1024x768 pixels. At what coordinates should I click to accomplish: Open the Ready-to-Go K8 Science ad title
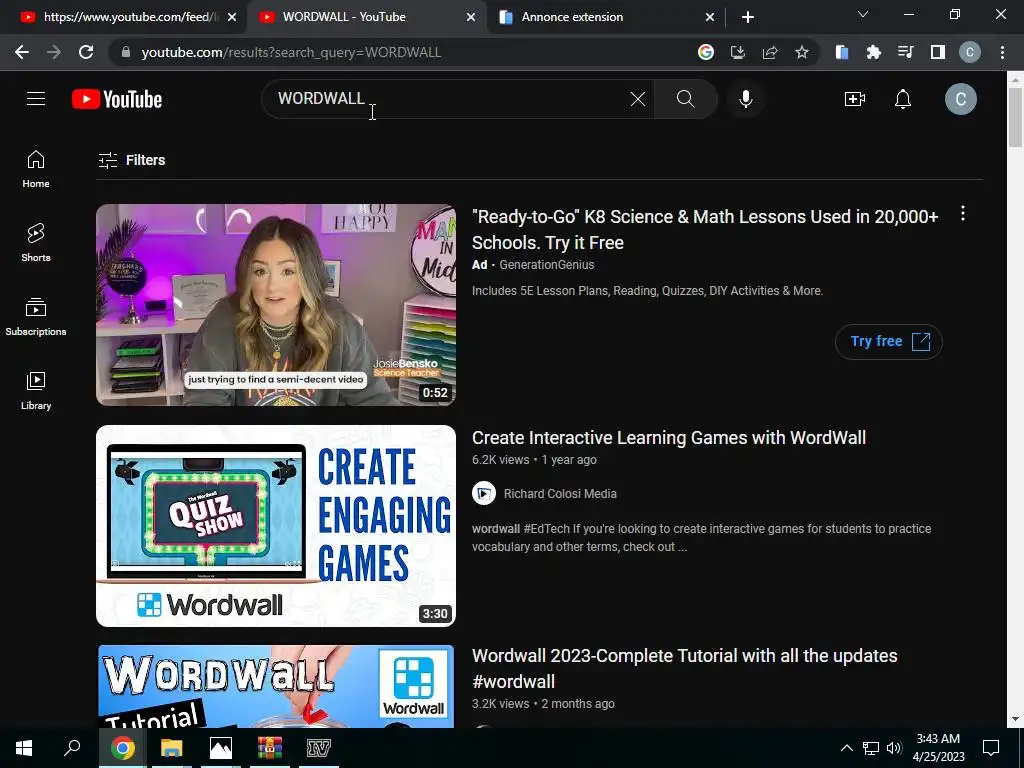pos(705,229)
